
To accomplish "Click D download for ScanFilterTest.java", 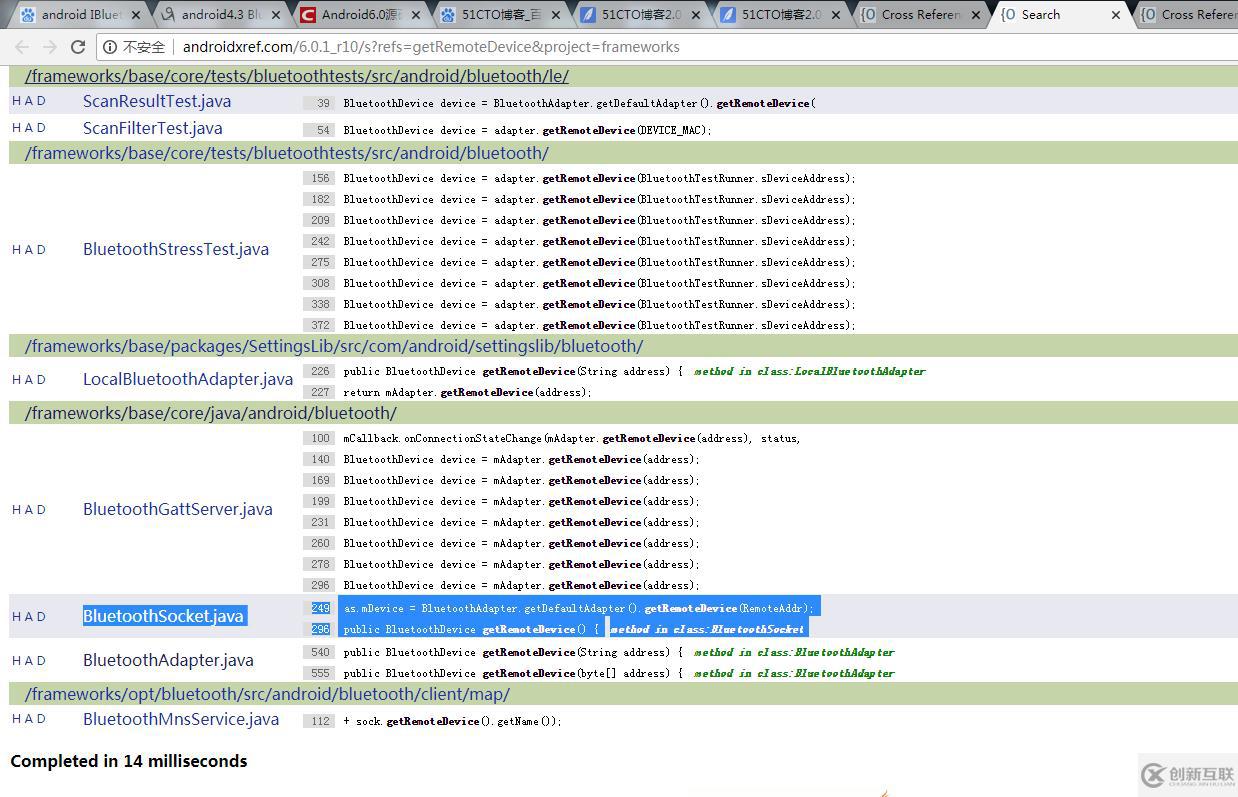I will pyautogui.click(x=41, y=128).
